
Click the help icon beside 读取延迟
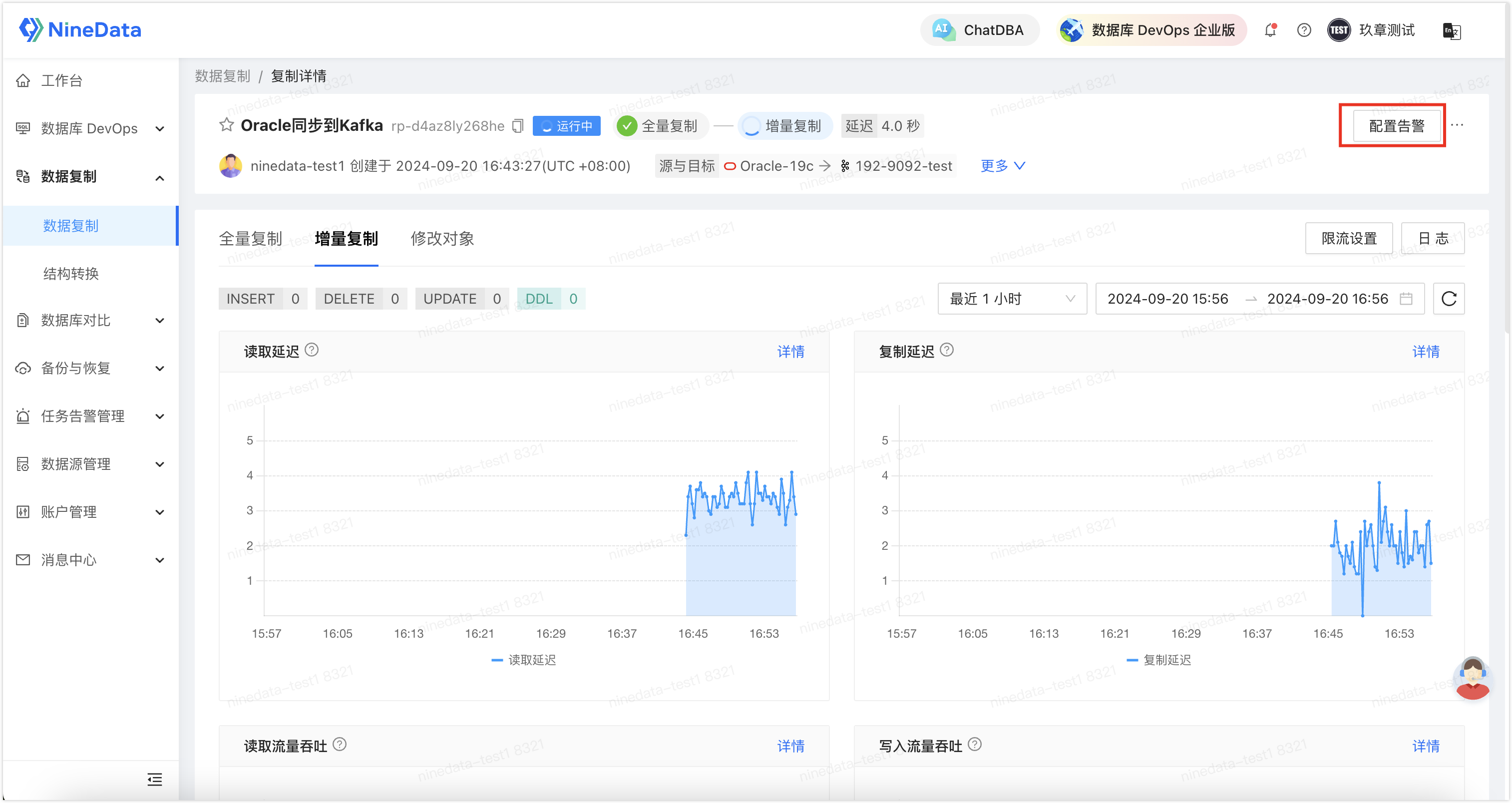[x=312, y=351]
